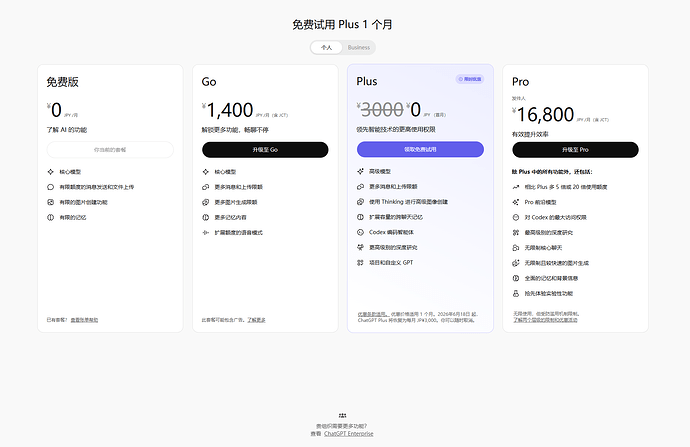The image size is (690, 447).
Task: Click the 升级至 Pro button
Action: pyautogui.click(x=575, y=150)
